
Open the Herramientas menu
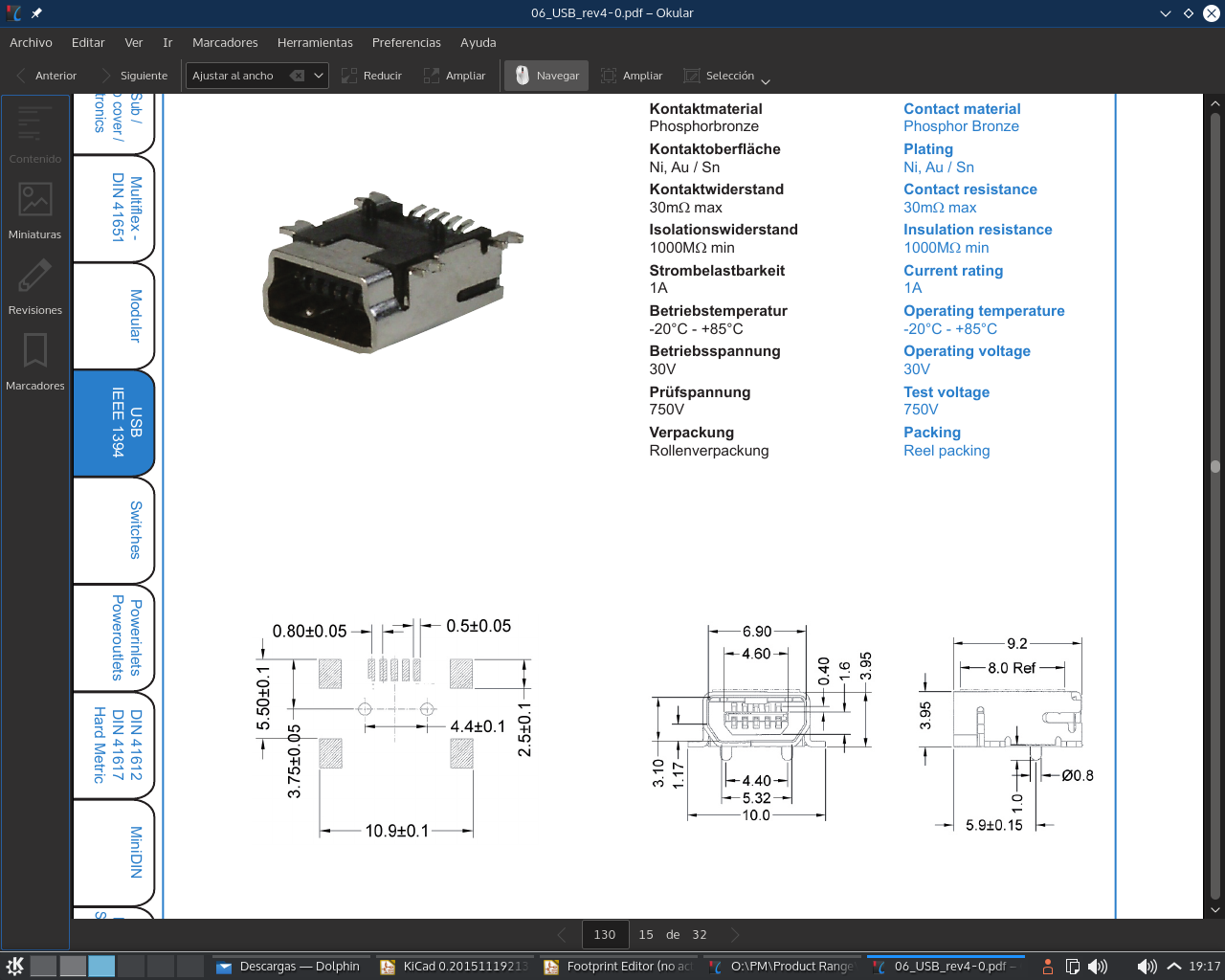pyautogui.click(x=315, y=43)
